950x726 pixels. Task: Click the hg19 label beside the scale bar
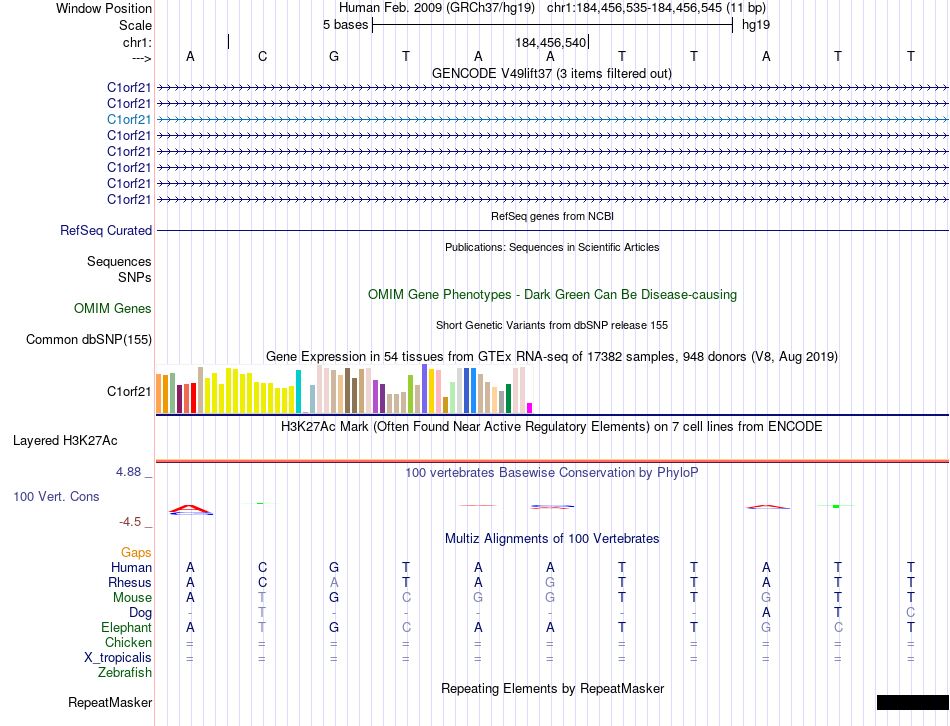click(x=756, y=25)
